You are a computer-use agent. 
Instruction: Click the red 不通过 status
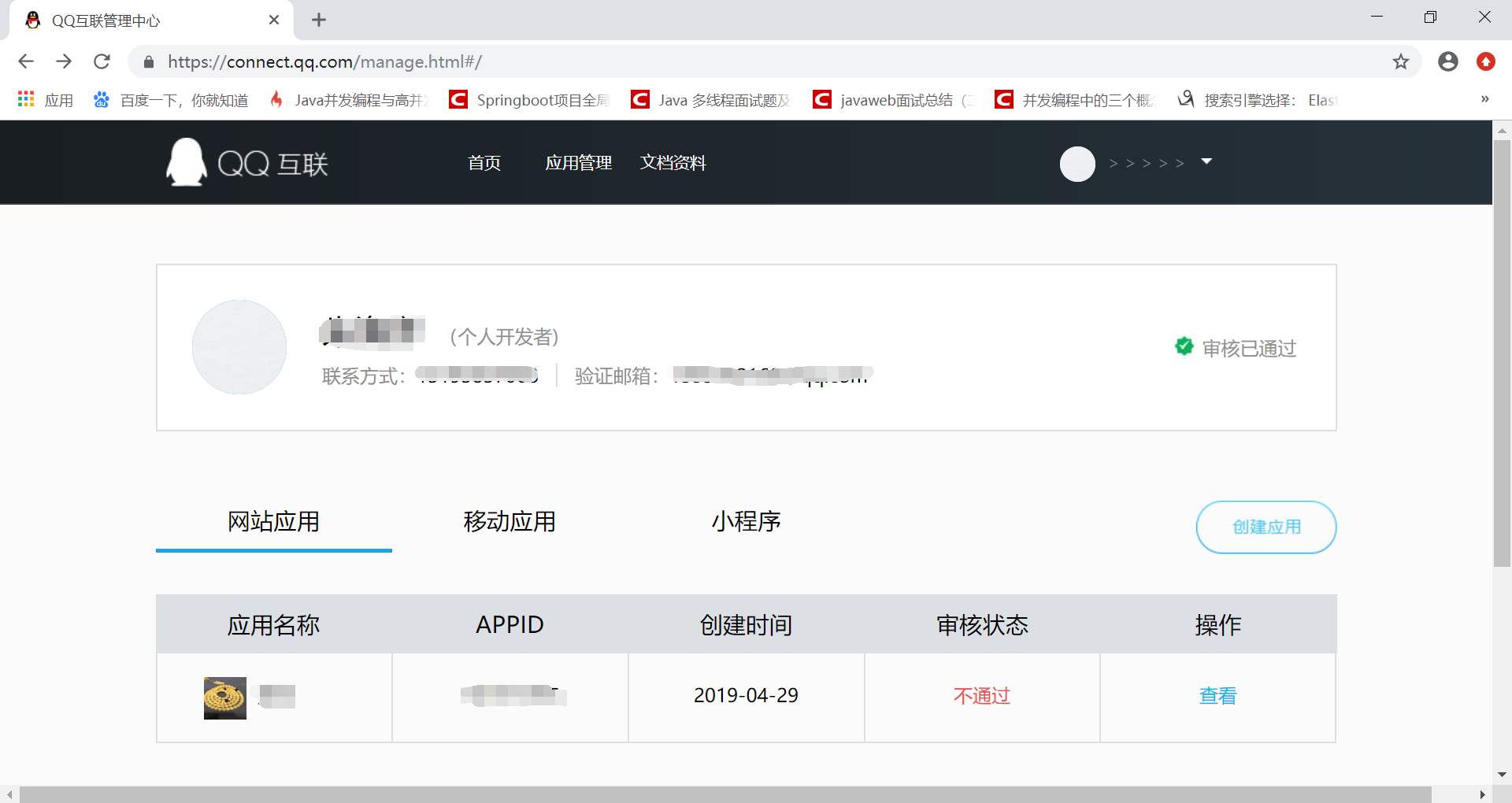coord(982,696)
